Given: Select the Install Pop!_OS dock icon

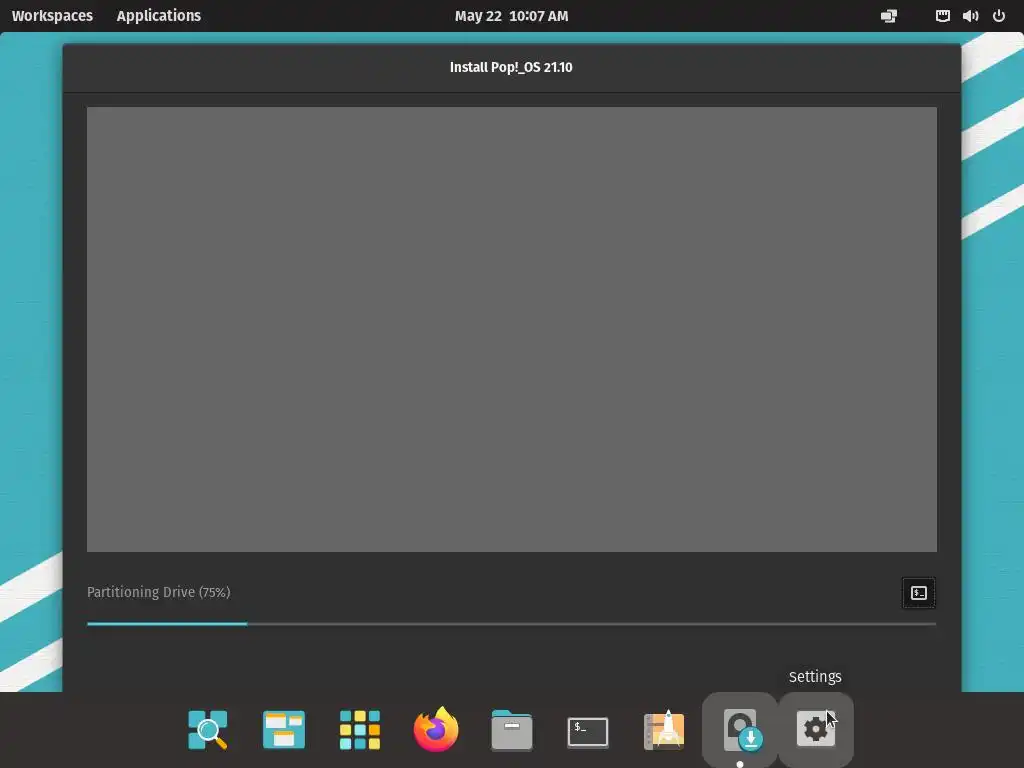Looking at the screenshot, I should pyautogui.click(x=740, y=729).
